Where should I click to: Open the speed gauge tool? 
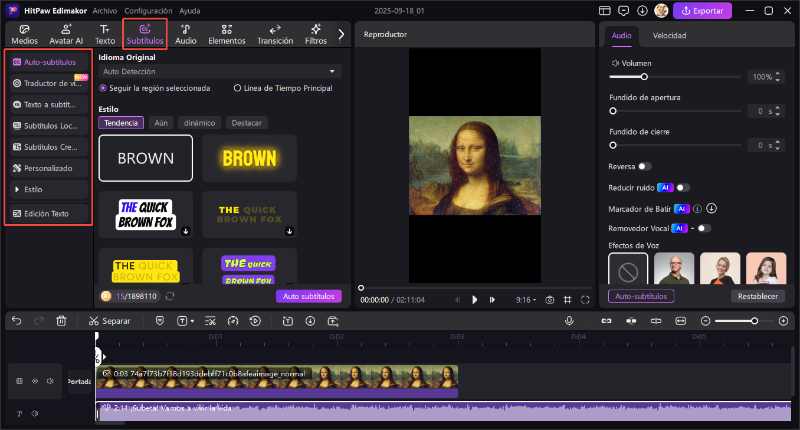pyautogui.click(x=233, y=321)
